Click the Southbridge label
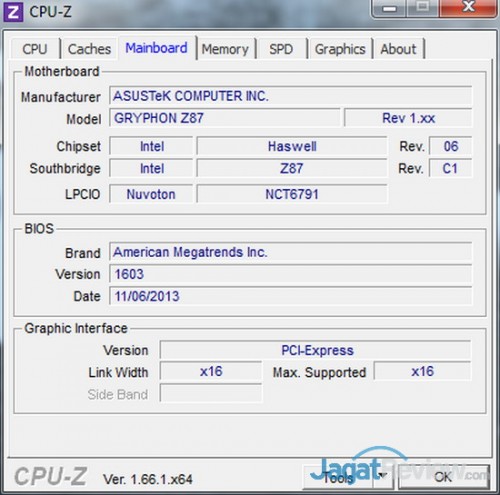500x495 pixels. pyautogui.click(x=65, y=168)
